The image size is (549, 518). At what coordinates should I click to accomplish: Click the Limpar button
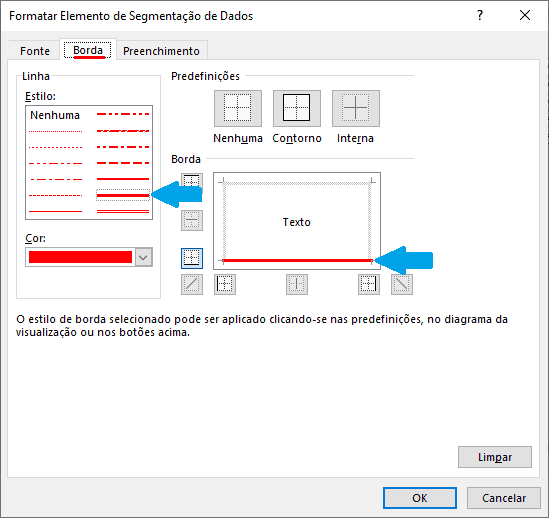pos(495,457)
